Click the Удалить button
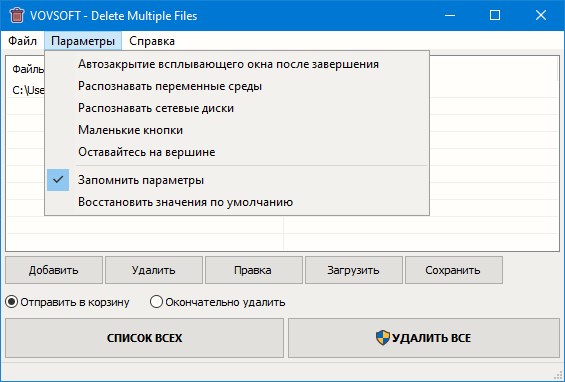The height and width of the screenshot is (382, 565). click(x=154, y=270)
